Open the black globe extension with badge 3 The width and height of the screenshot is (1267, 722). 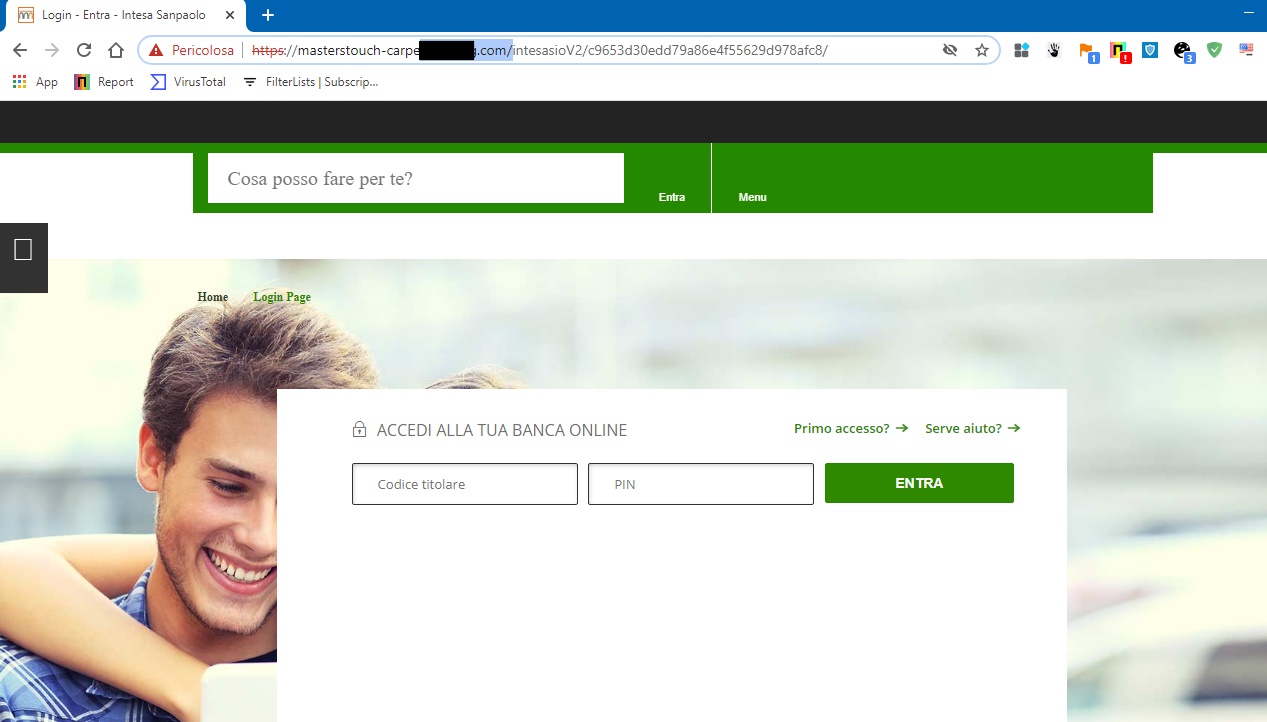click(x=1184, y=52)
